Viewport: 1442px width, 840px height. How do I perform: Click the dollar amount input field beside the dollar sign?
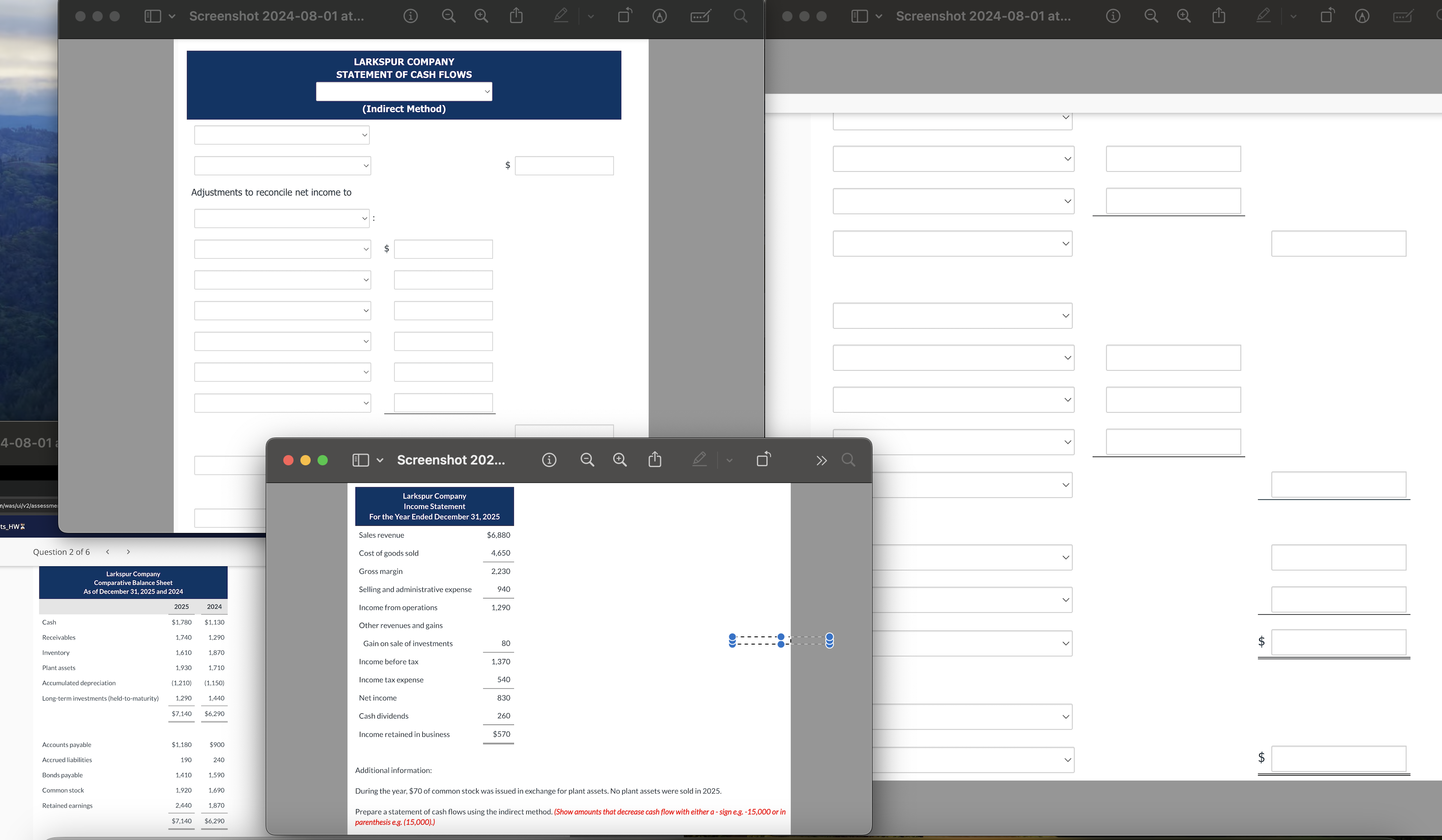coord(564,165)
